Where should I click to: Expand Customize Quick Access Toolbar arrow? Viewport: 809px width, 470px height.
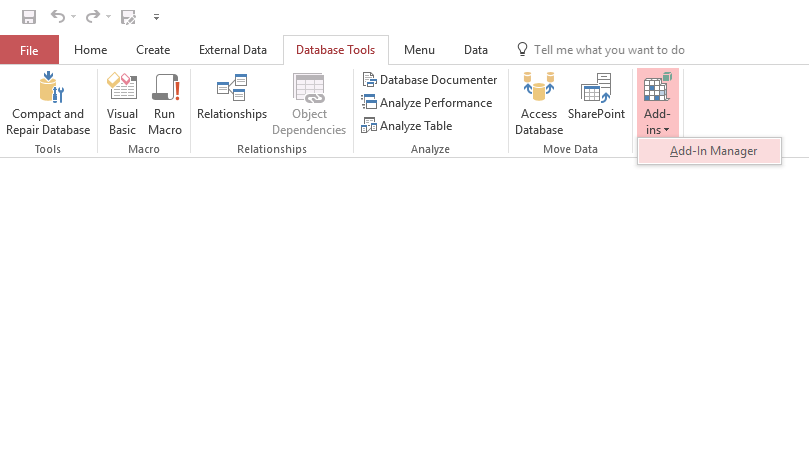point(156,17)
